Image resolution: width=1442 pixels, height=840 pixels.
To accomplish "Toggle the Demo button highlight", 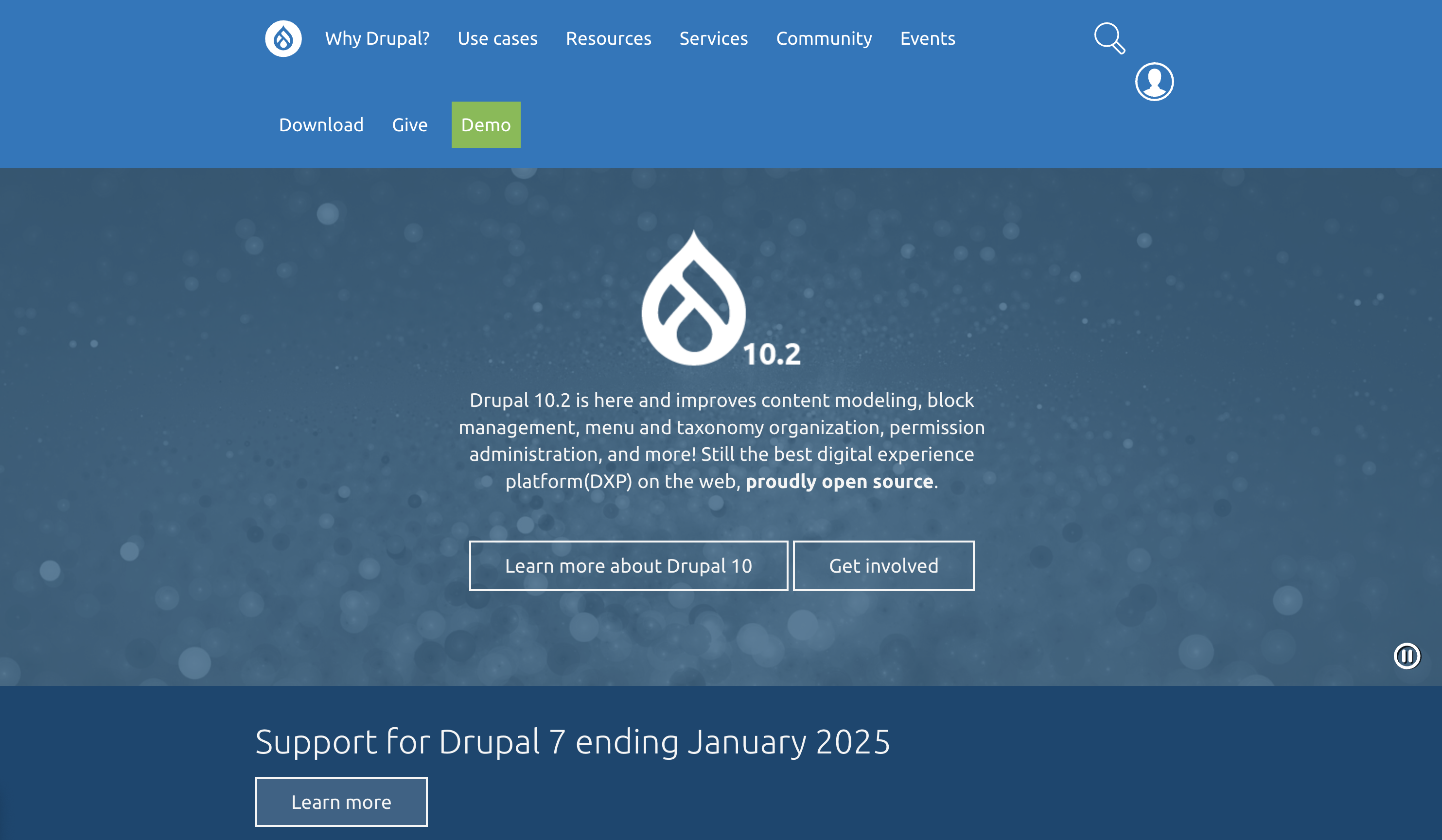I will (486, 124).
